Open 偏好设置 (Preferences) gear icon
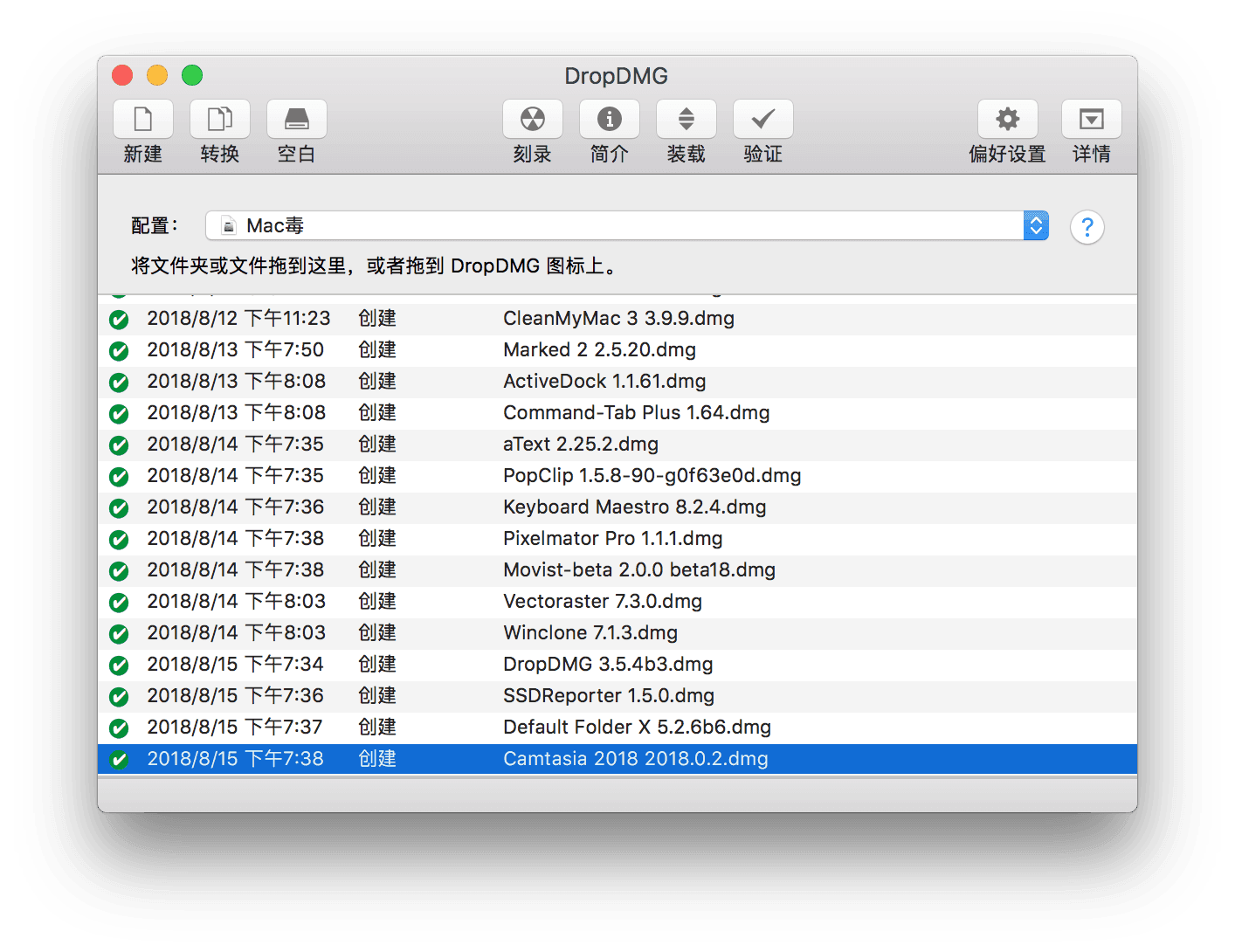This screenshot has height=952, width=1235. click(x=1008, y=119)
